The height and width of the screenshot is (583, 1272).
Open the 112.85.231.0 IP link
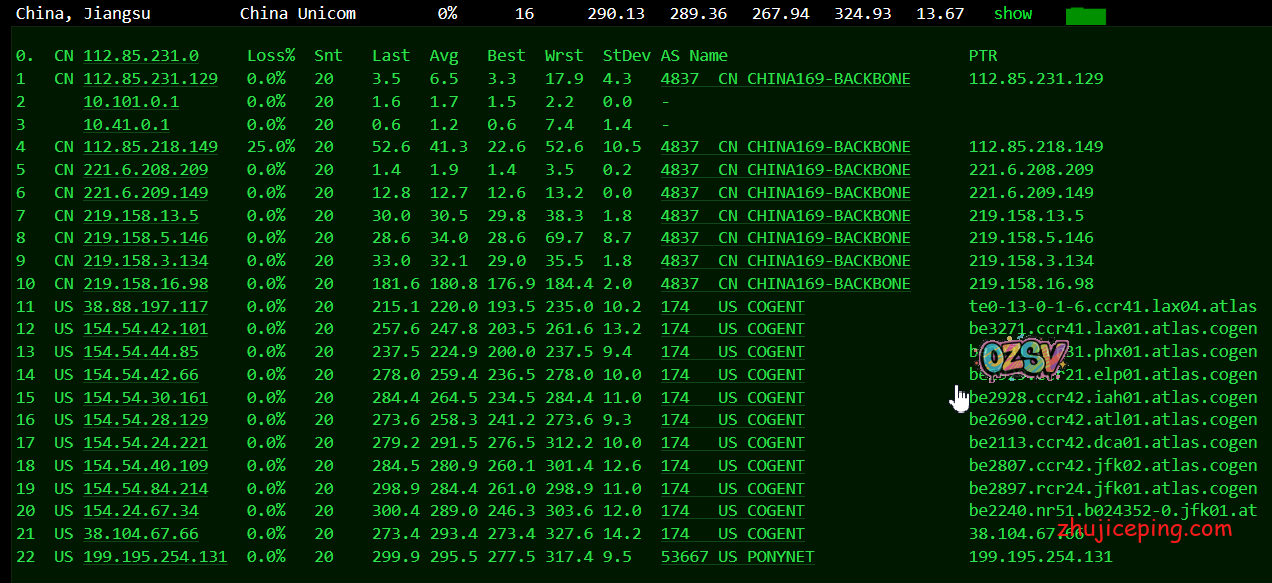pyautogui.click(x=140, y=56)
